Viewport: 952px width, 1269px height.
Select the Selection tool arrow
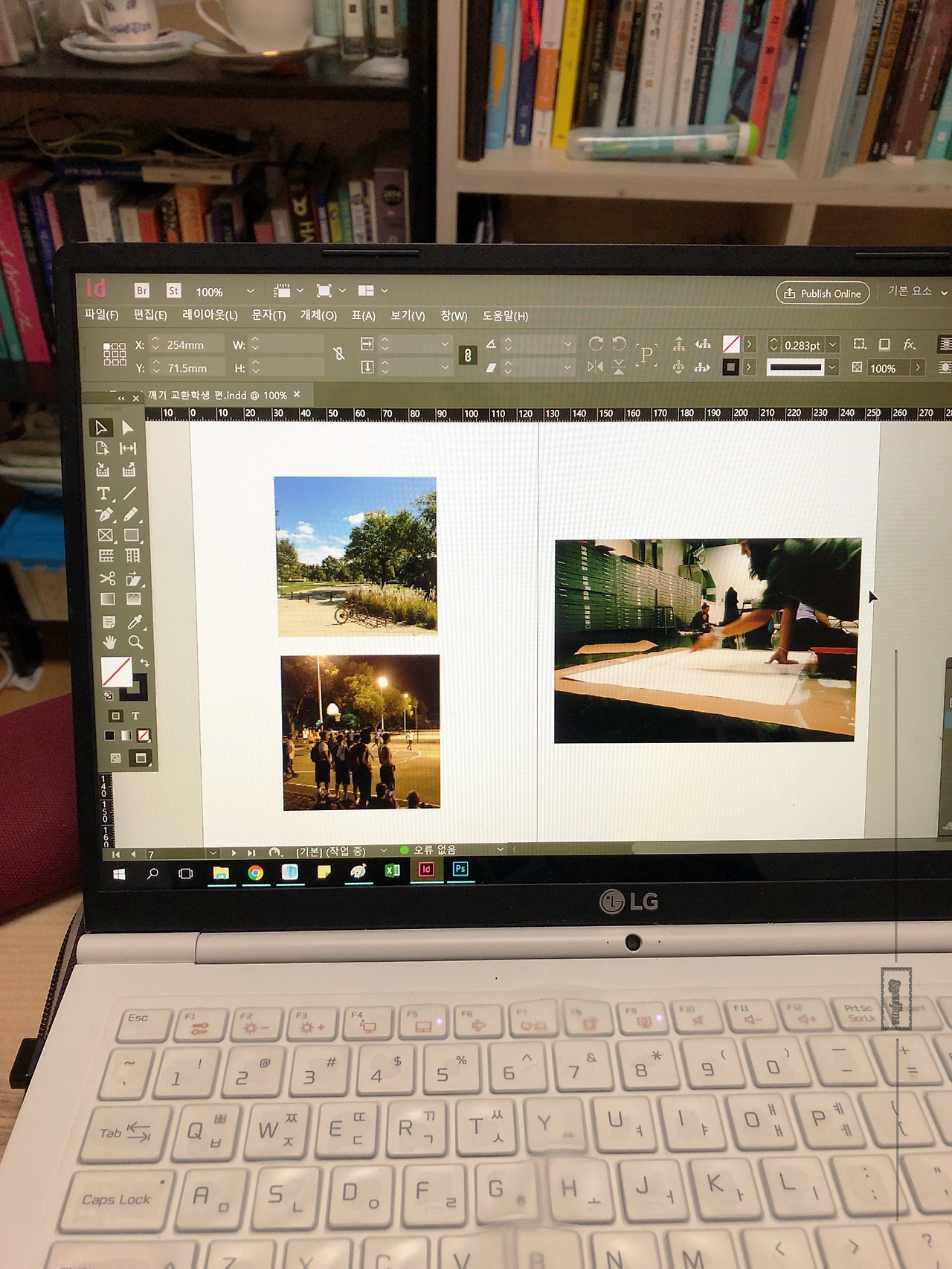click(x=101, y=428)
